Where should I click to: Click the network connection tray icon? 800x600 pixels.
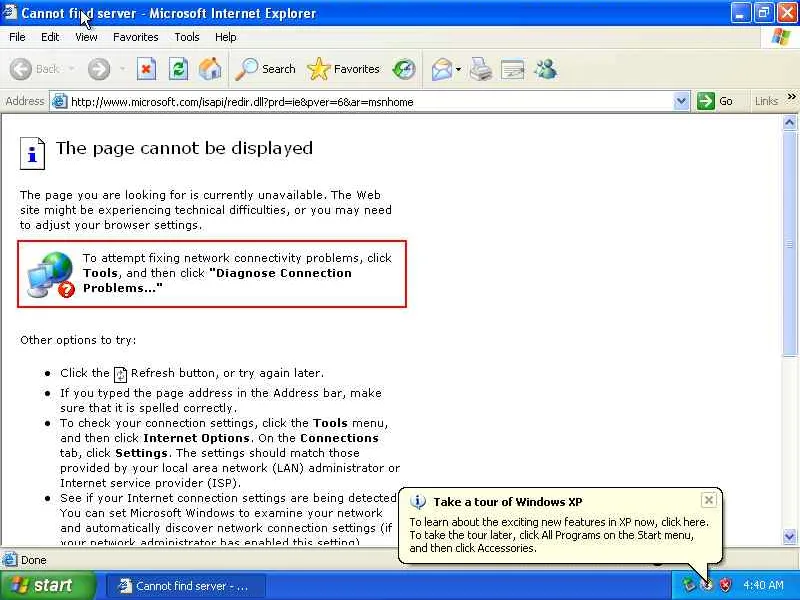688,585
